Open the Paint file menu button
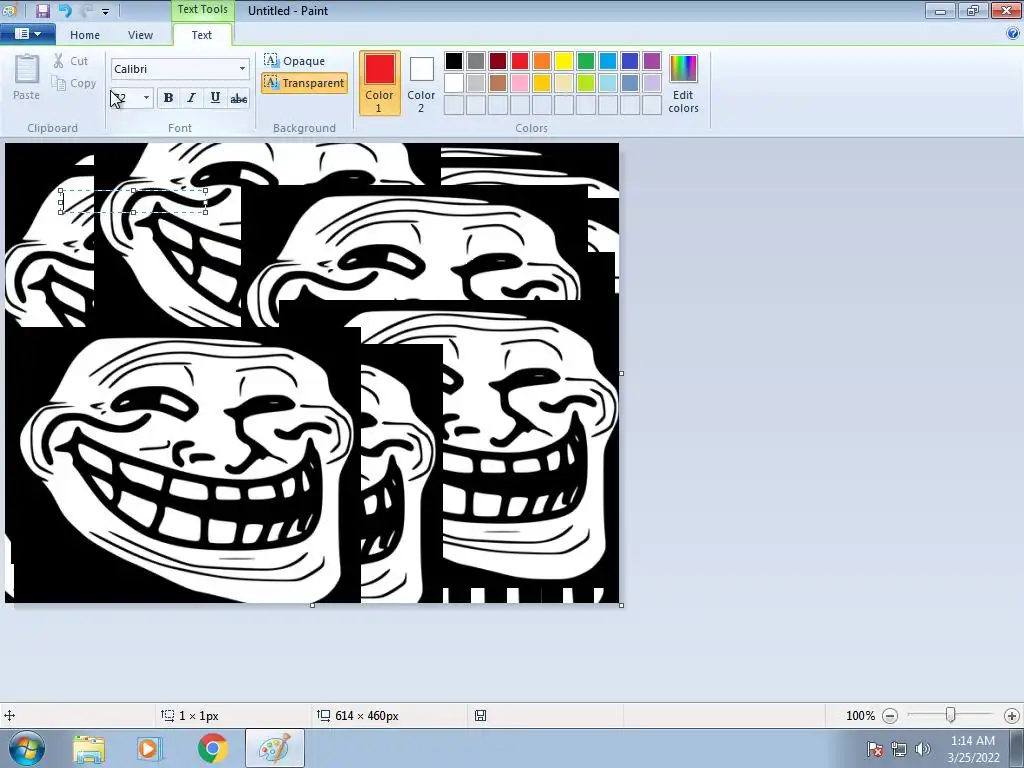1024x768 pixels. 27,34
